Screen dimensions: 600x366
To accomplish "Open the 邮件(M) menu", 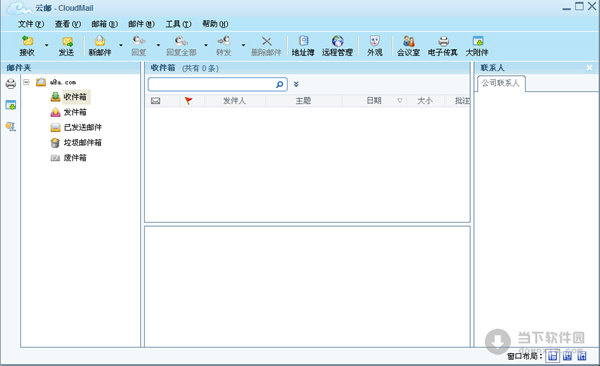I will [x=142, y=24].
